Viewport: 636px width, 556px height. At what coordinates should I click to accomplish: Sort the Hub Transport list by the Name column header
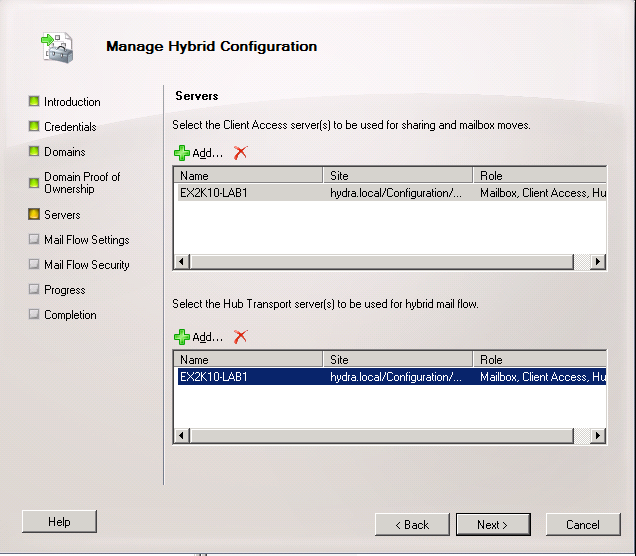249,360
